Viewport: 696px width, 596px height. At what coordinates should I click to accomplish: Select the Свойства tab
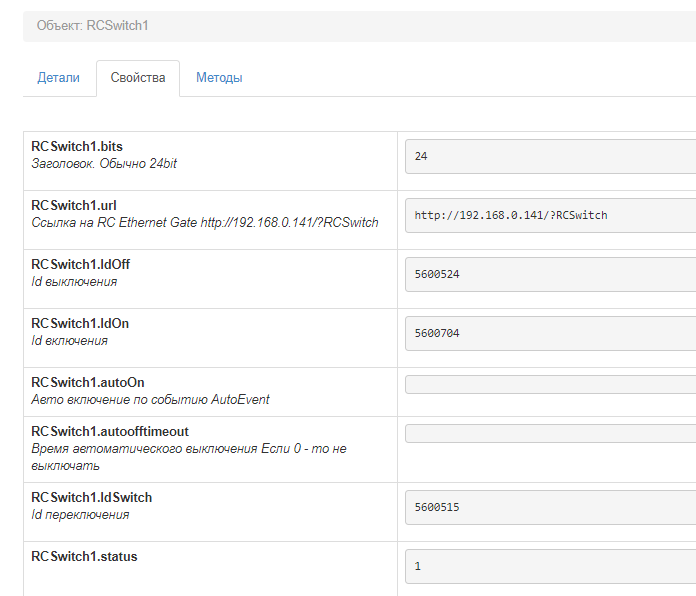coord(138,78)
